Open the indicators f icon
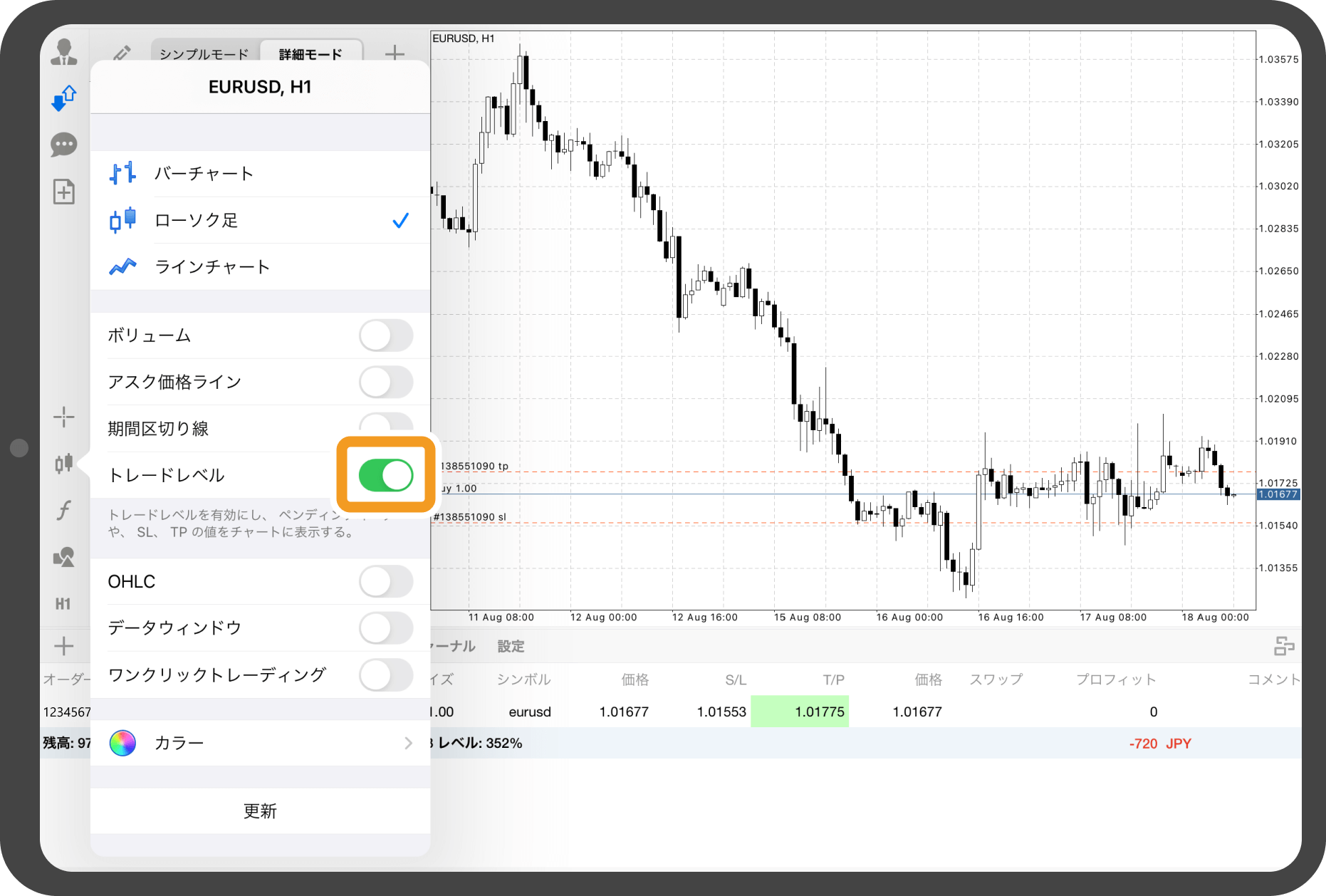 click(64, 510)
